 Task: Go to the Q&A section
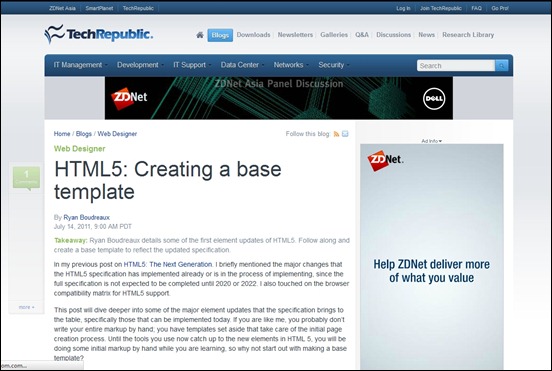point(362,35)
